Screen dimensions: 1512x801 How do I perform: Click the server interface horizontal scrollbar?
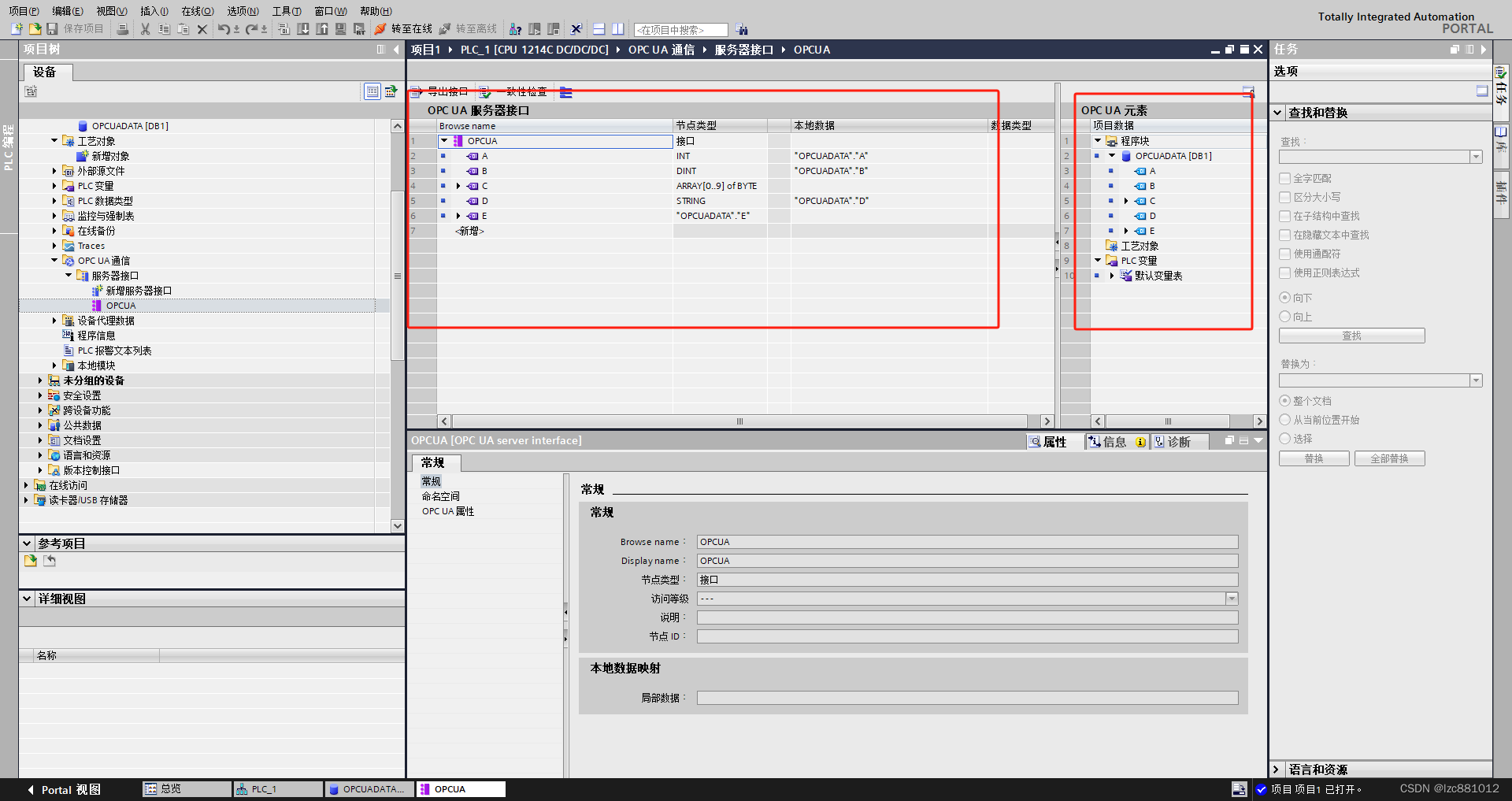[x=739, y=421]
